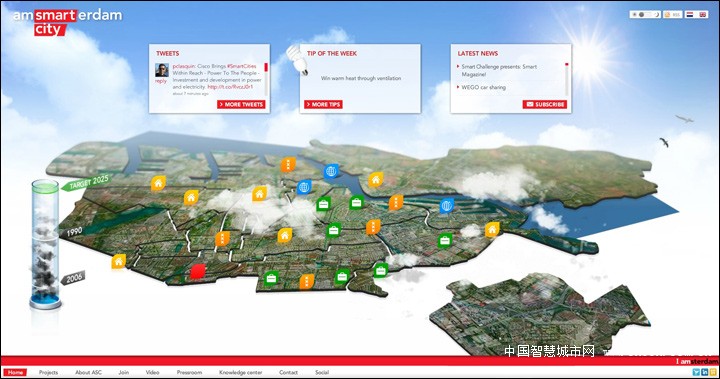
Task: Click the MORE TIPS button
Action: coord(323,104)
